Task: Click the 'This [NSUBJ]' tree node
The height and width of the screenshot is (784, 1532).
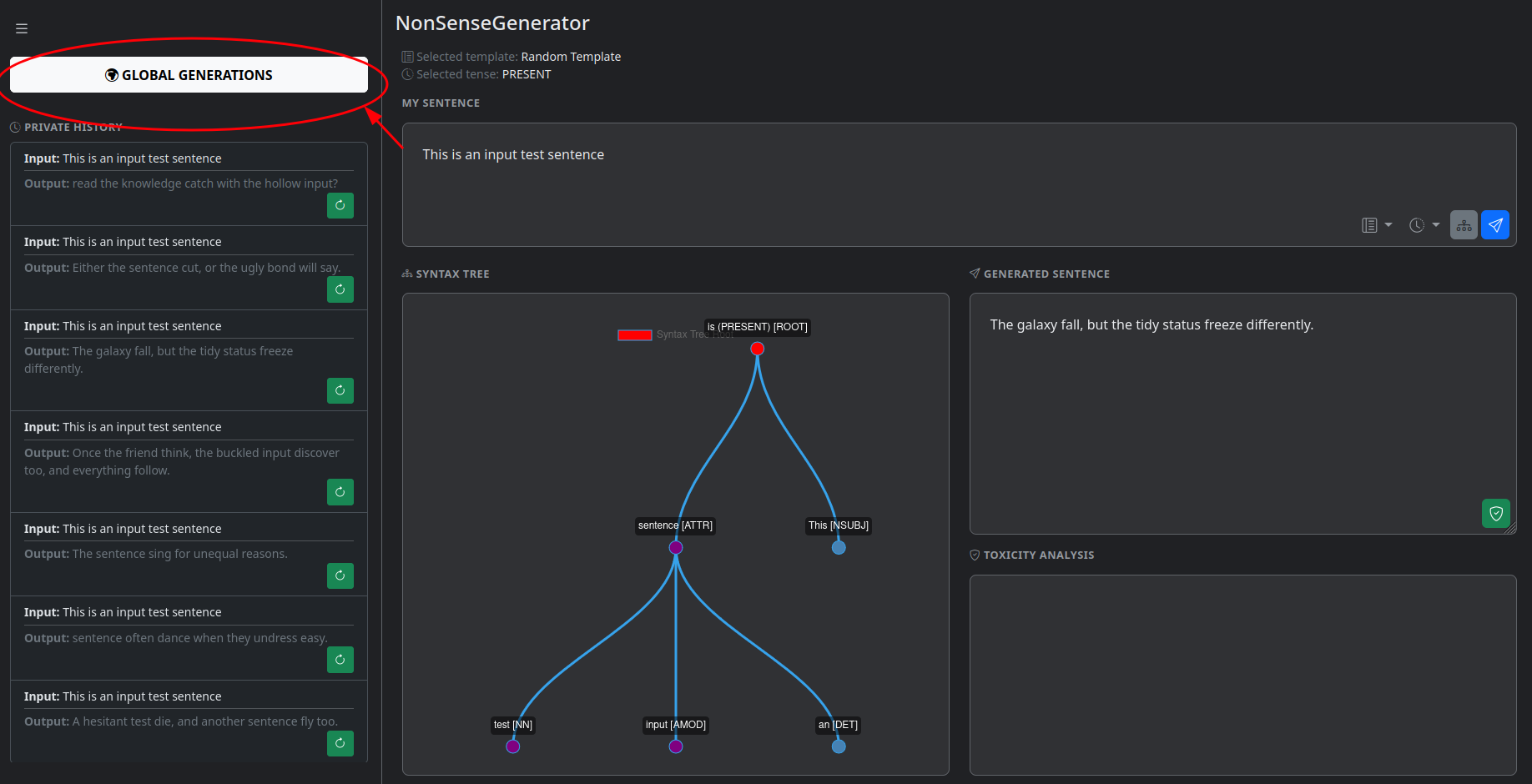Action: (x=839, y=547)
